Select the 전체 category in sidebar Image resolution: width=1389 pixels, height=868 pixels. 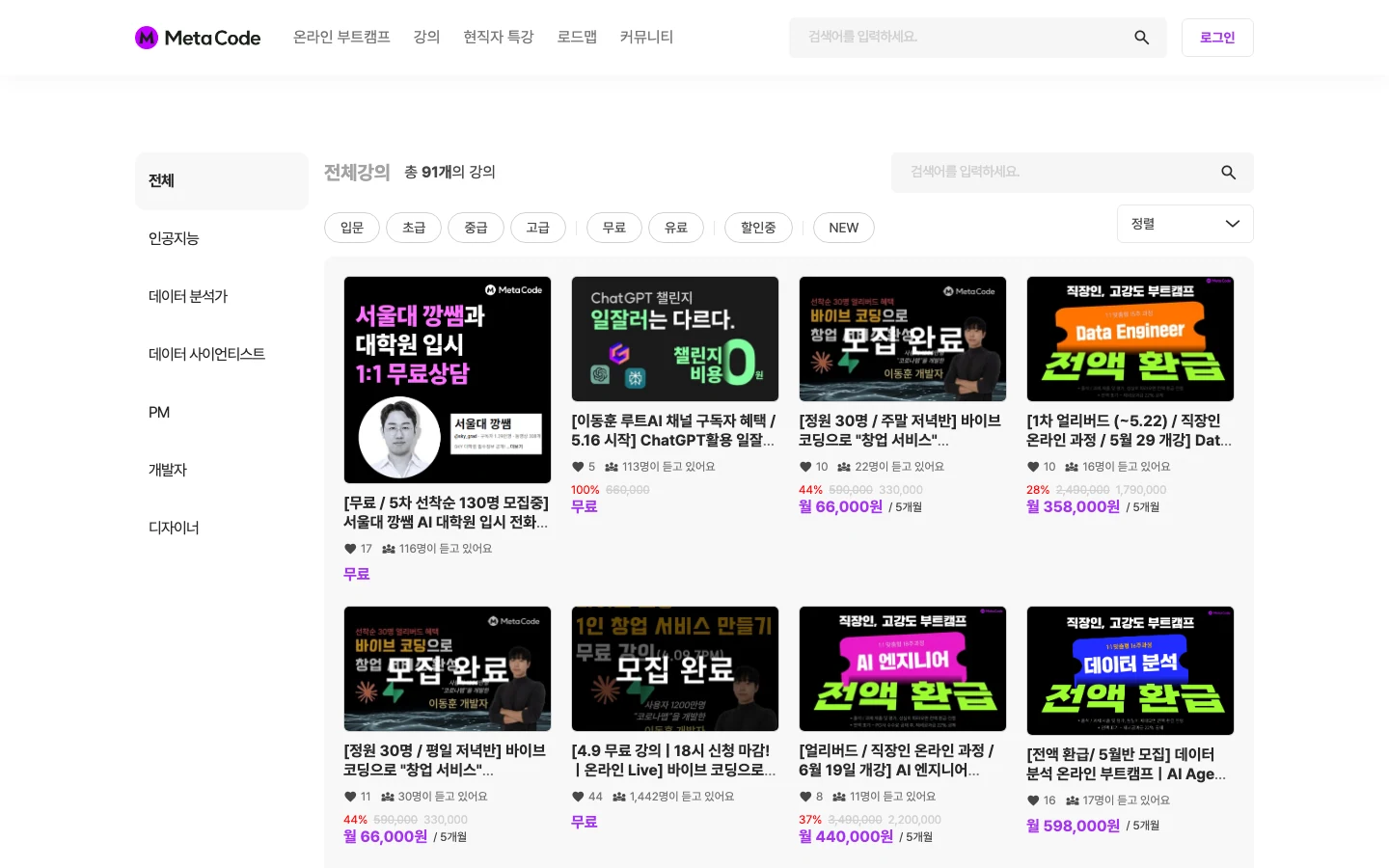[222, 180]
